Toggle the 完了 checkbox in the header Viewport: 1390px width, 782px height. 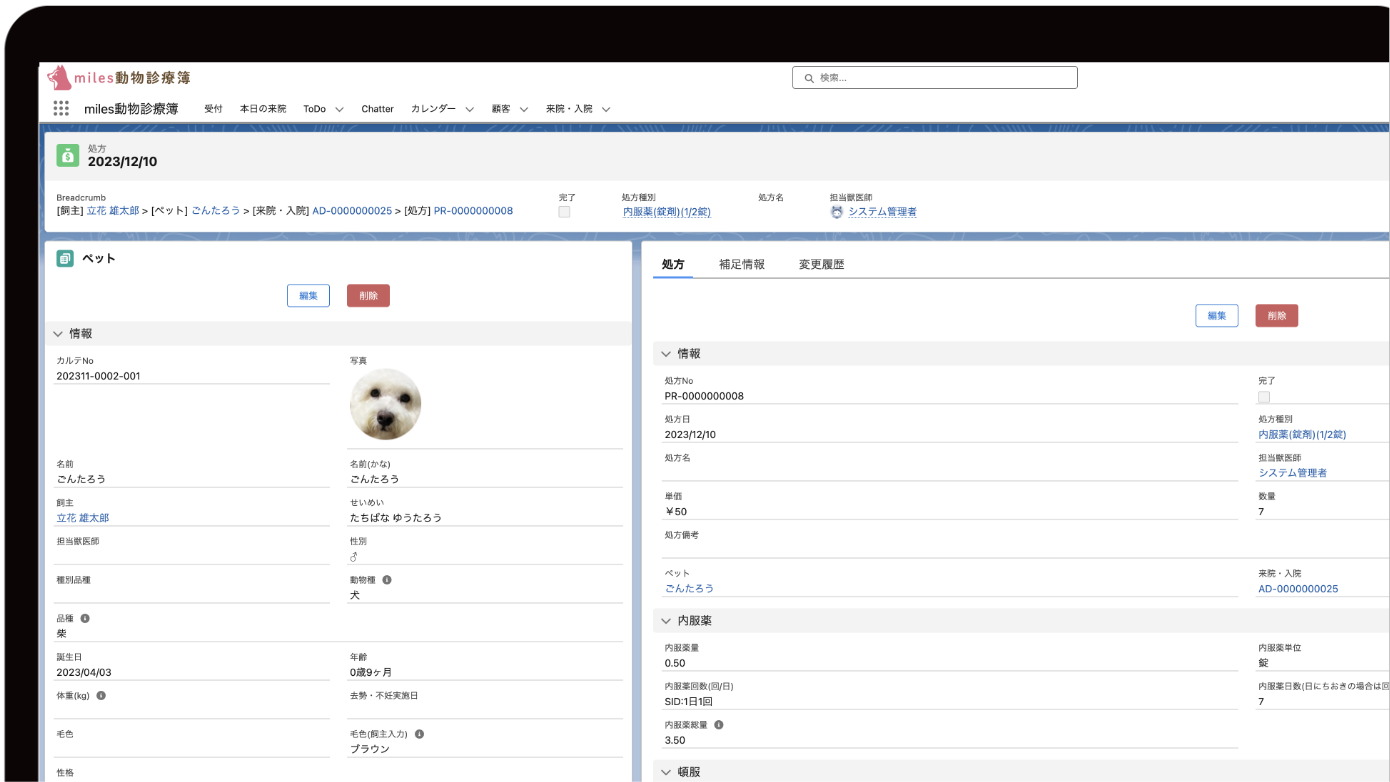click(564, 212)
